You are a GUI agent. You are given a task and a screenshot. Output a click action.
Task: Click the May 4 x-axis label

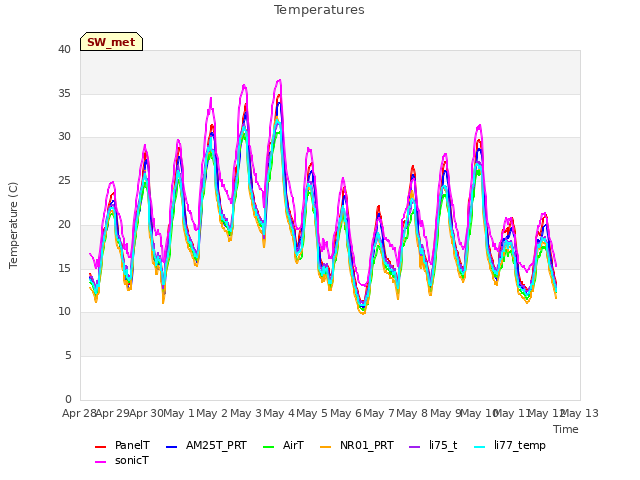tap(279, 413)
